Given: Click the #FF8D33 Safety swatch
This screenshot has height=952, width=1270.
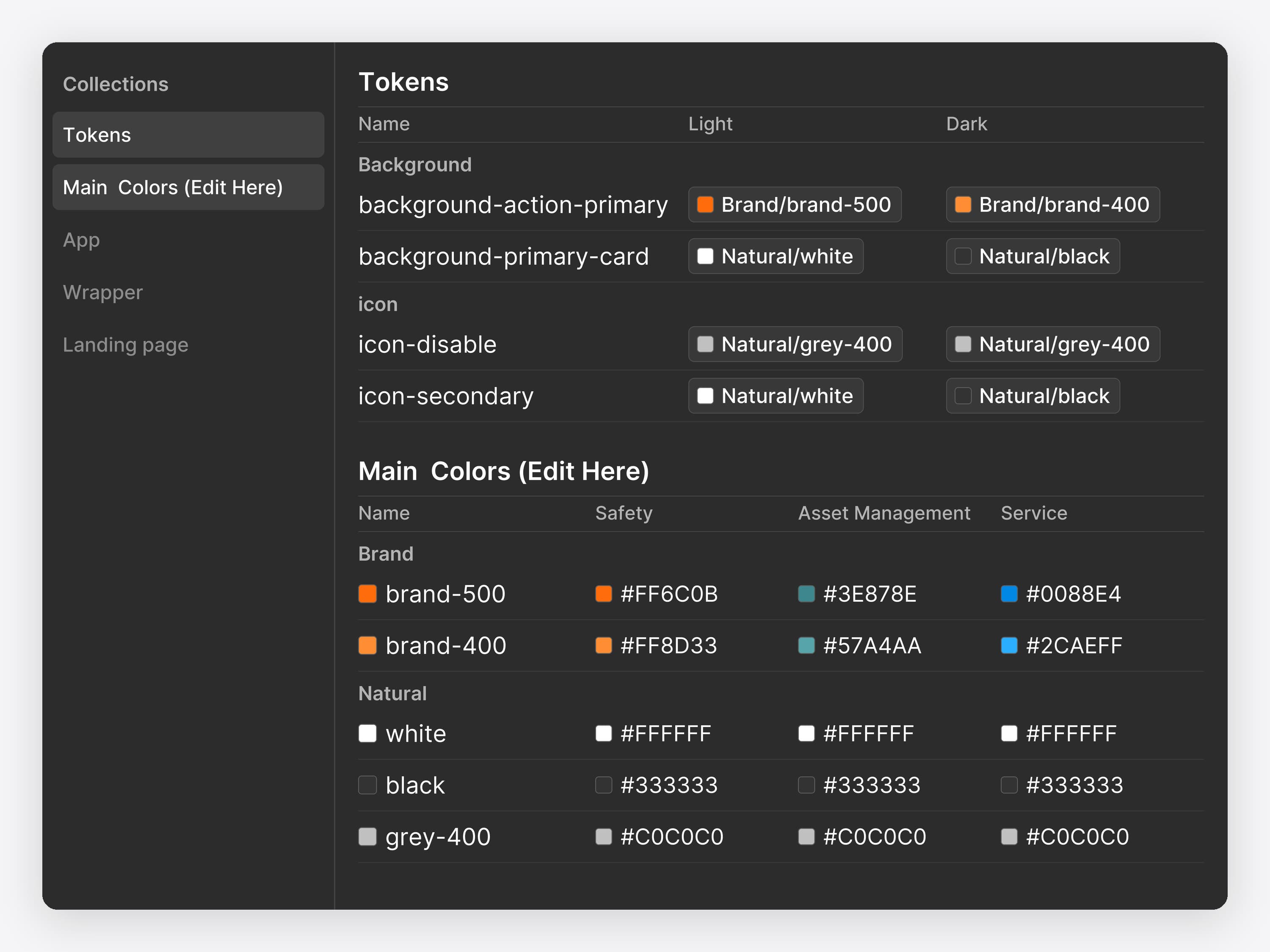Looking at the screenshot, I should pyautogui.click(x=604, y=646).
